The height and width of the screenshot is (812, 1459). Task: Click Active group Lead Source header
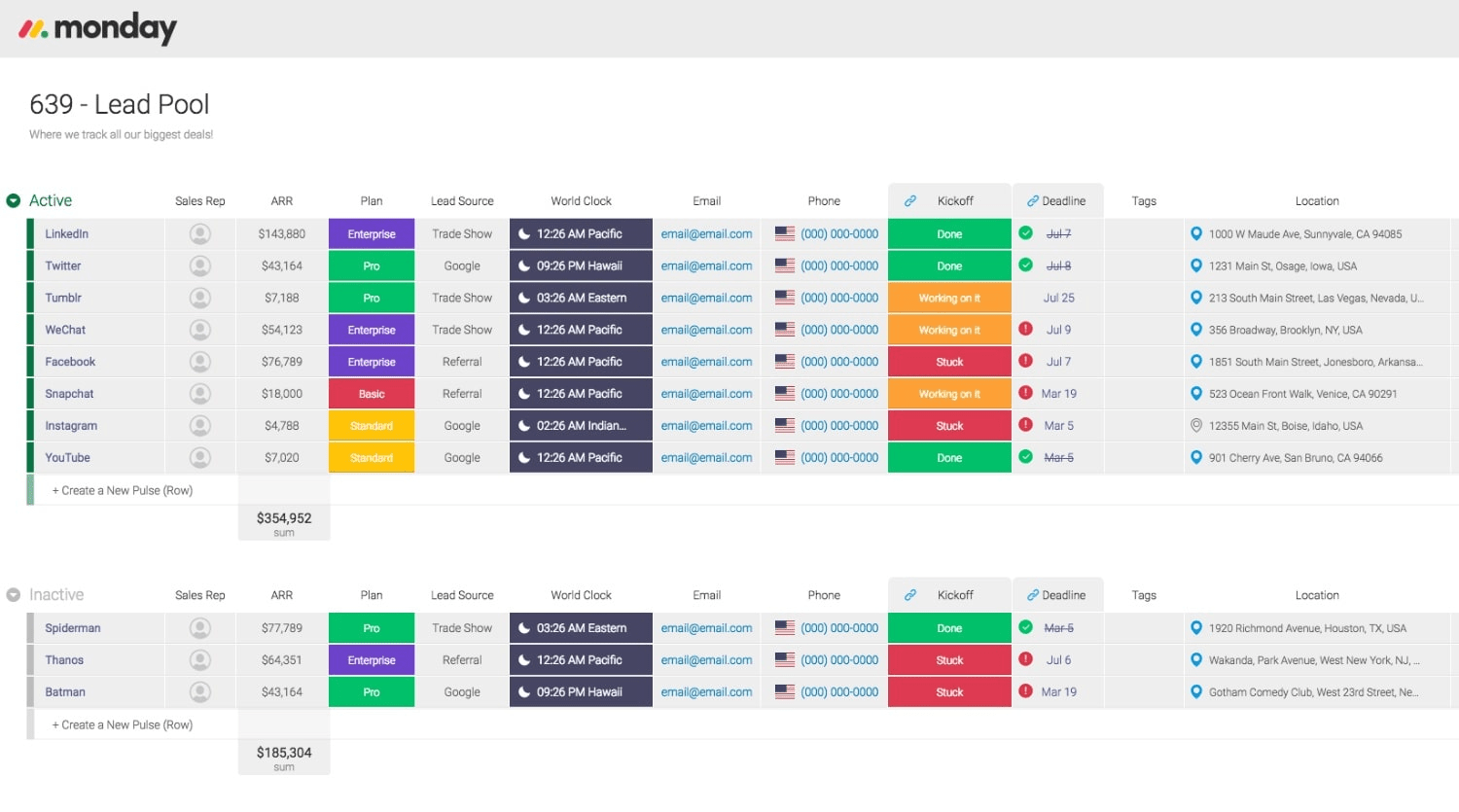[x=462, y=201]
